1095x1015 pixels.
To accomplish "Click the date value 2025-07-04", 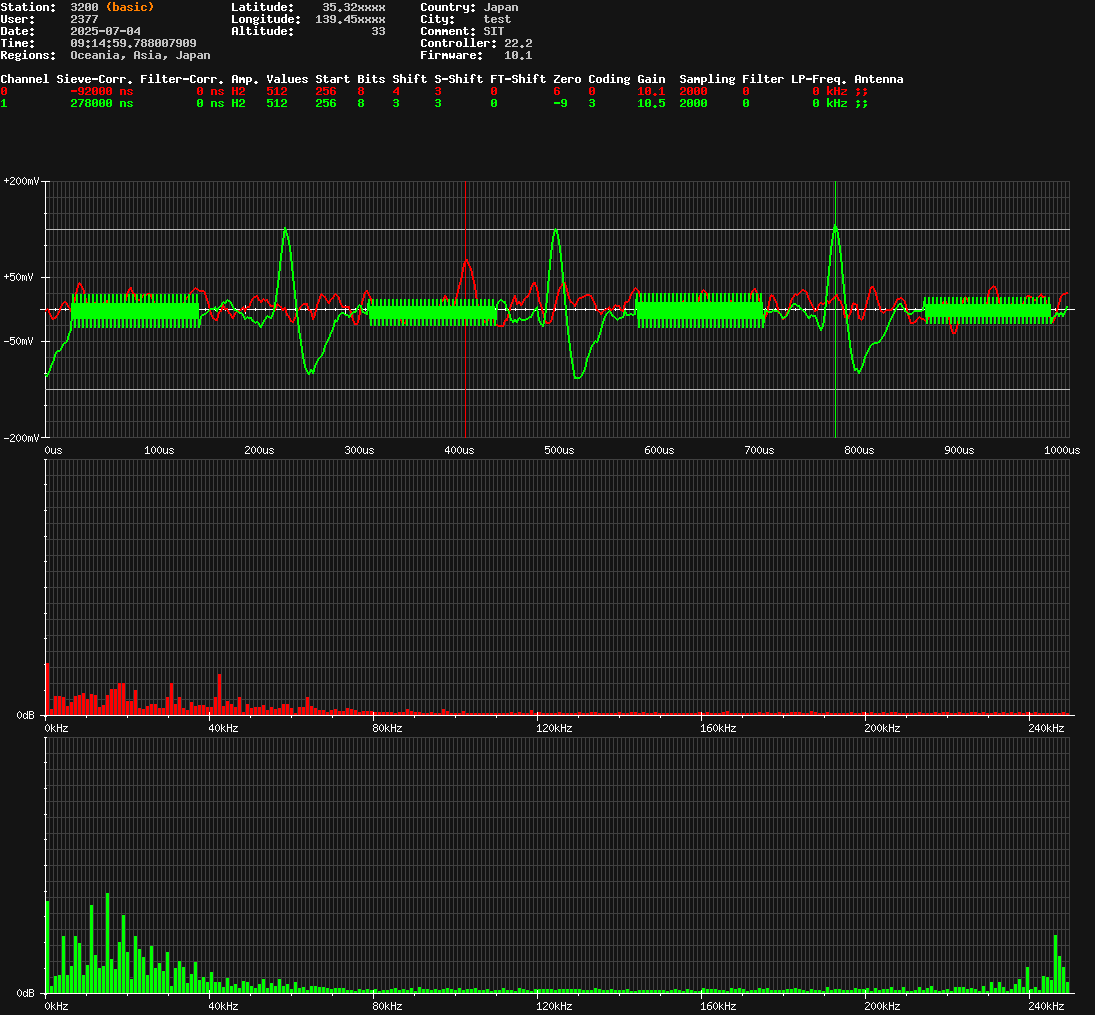I will pos(105,31).
